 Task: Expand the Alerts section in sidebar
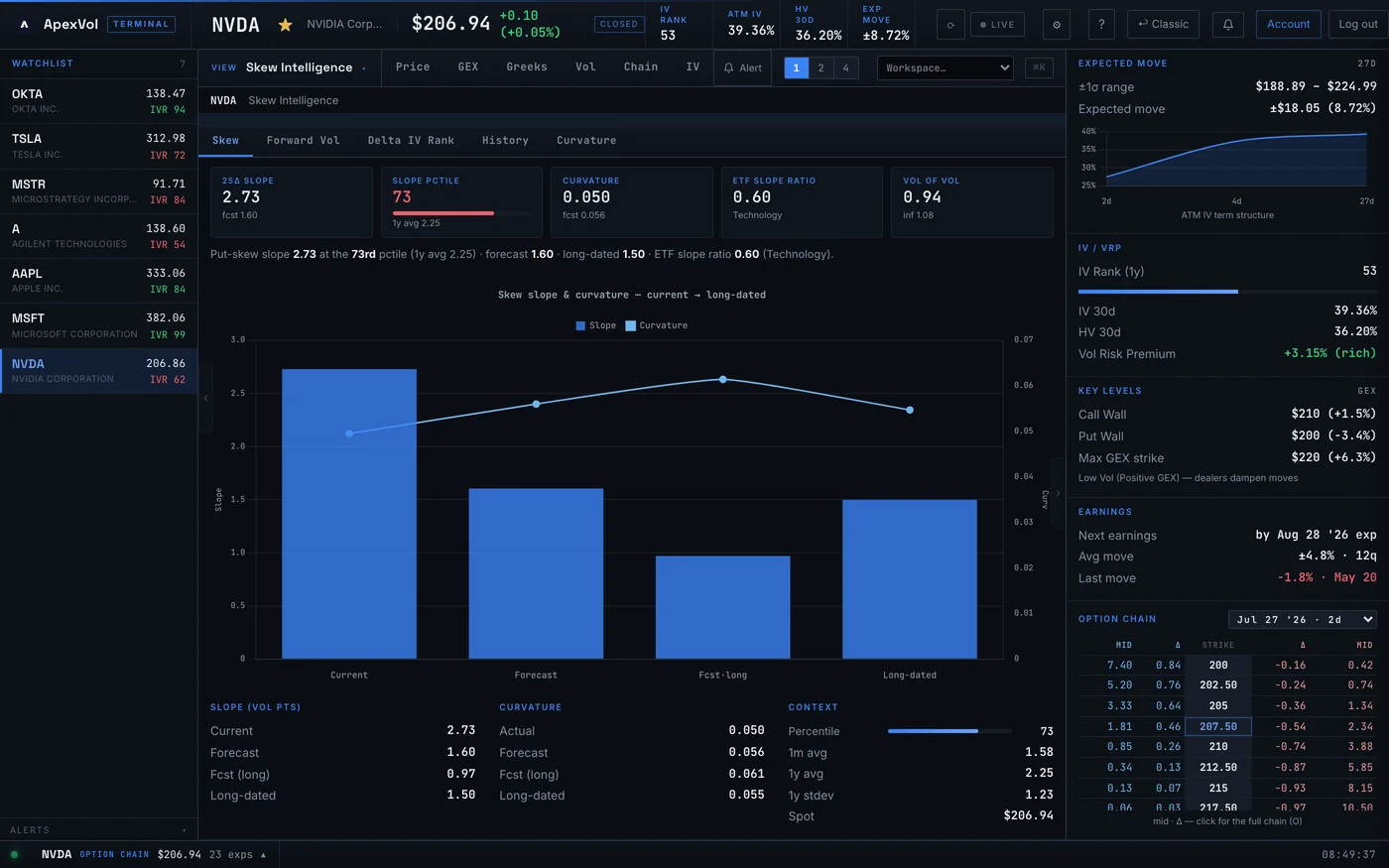pos(98,830)
